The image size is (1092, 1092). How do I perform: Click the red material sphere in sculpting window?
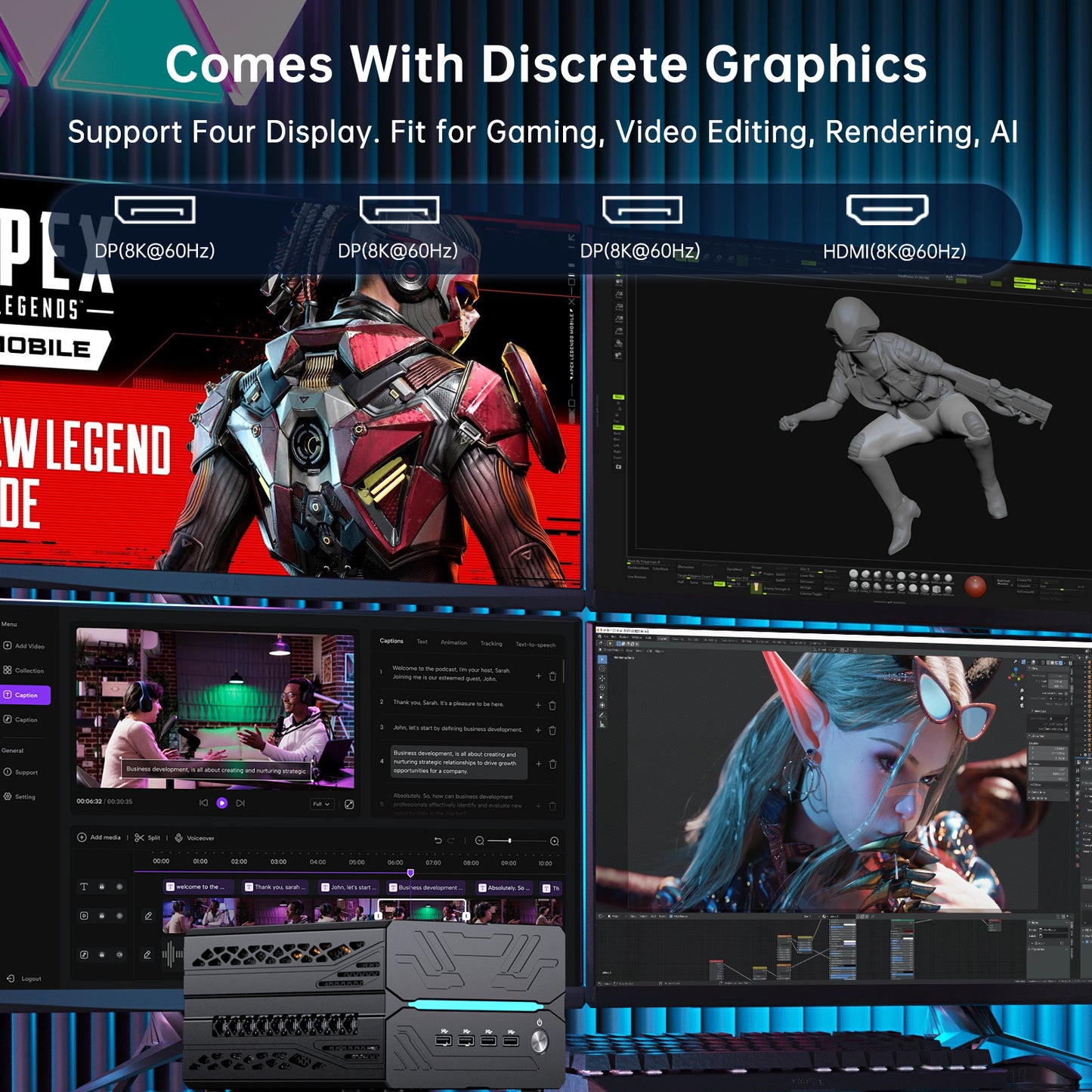[x=976, y=586]
